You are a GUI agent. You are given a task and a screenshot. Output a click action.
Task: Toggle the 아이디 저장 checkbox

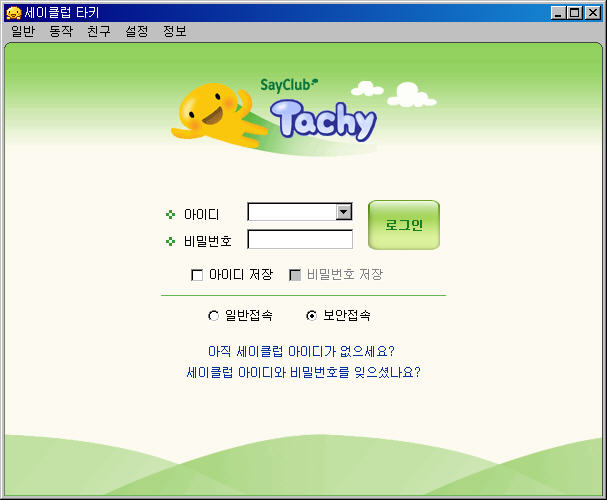[197, 275]
